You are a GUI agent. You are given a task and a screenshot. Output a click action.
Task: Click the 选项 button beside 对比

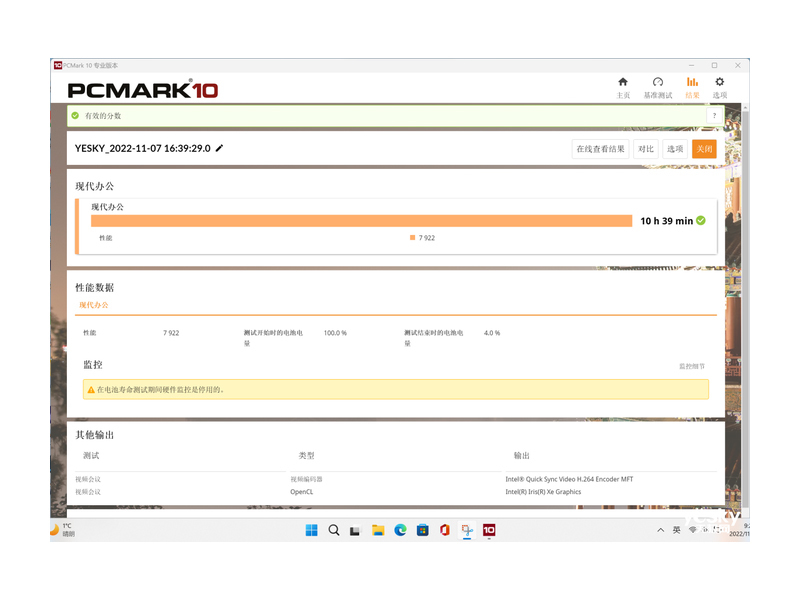tap(675, 149)
